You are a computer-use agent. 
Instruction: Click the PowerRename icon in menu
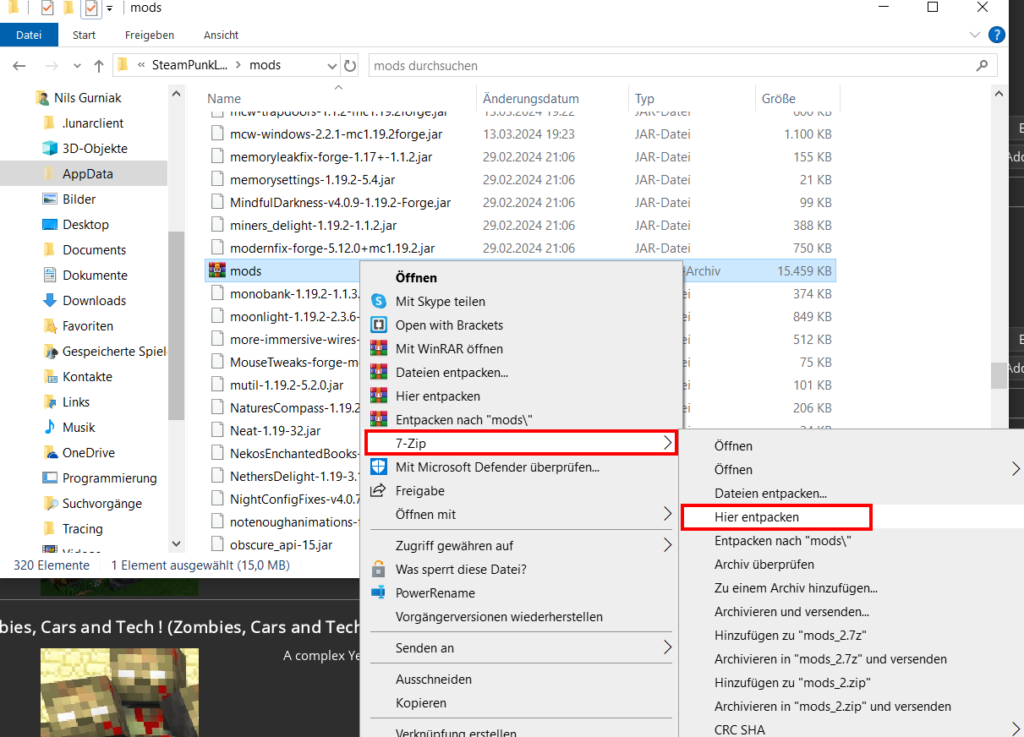(379, 593)
